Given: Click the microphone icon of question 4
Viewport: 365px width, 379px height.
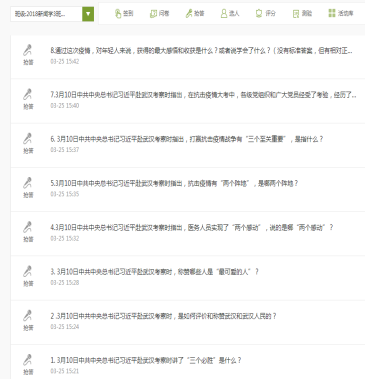Looking at the screenshot, I should [28, 227].
